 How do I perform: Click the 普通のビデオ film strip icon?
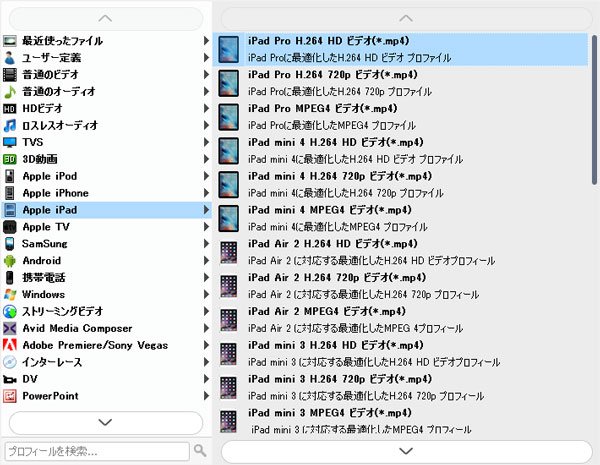[10, 75]
